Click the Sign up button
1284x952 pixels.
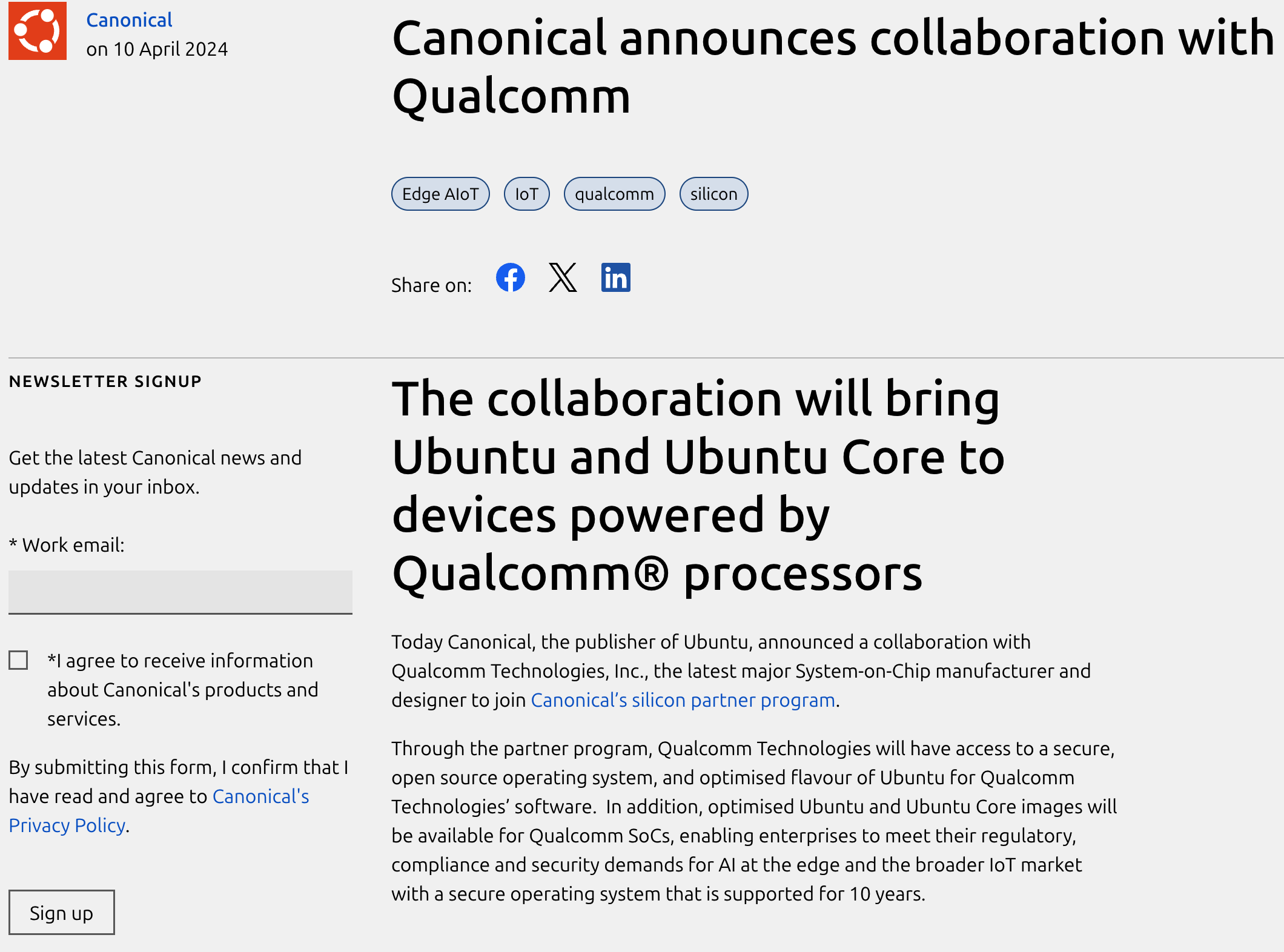click(61, 913)
